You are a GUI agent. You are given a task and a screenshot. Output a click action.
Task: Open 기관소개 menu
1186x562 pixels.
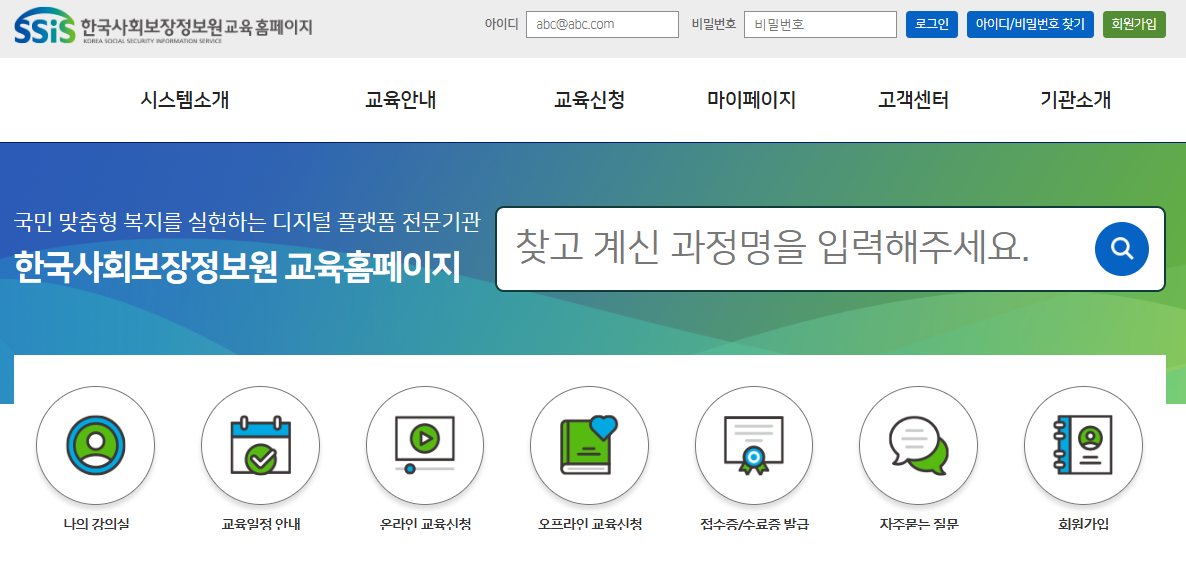1075,100
